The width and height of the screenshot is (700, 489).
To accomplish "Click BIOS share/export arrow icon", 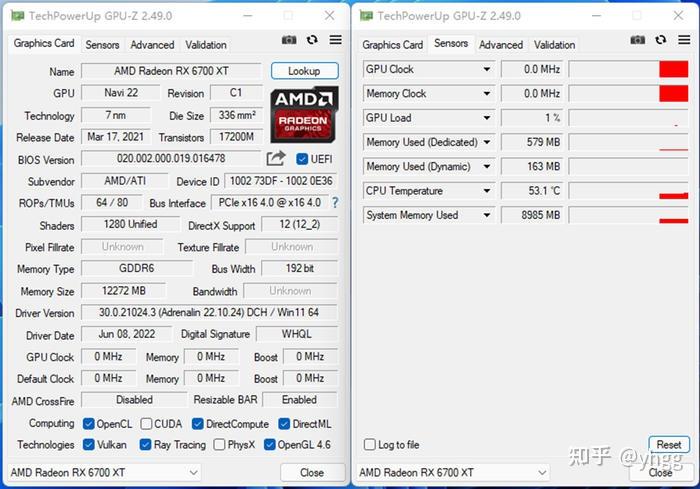I will tap(276, 158).
